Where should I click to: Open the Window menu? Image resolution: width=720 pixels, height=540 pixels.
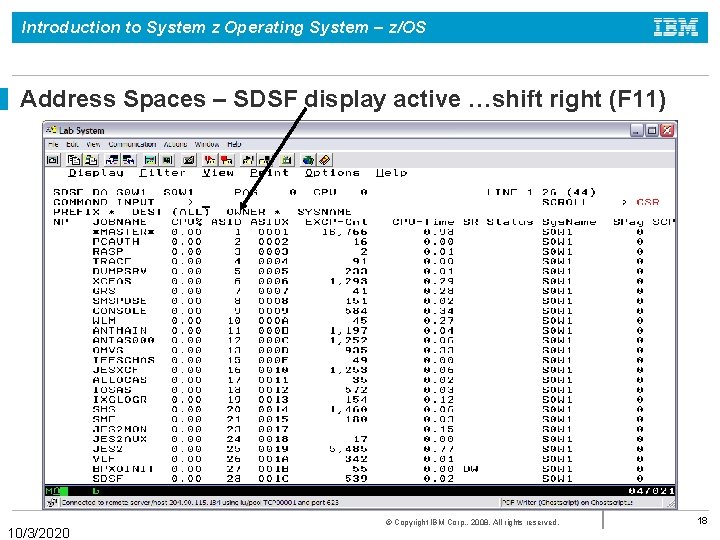coord(207,144)
